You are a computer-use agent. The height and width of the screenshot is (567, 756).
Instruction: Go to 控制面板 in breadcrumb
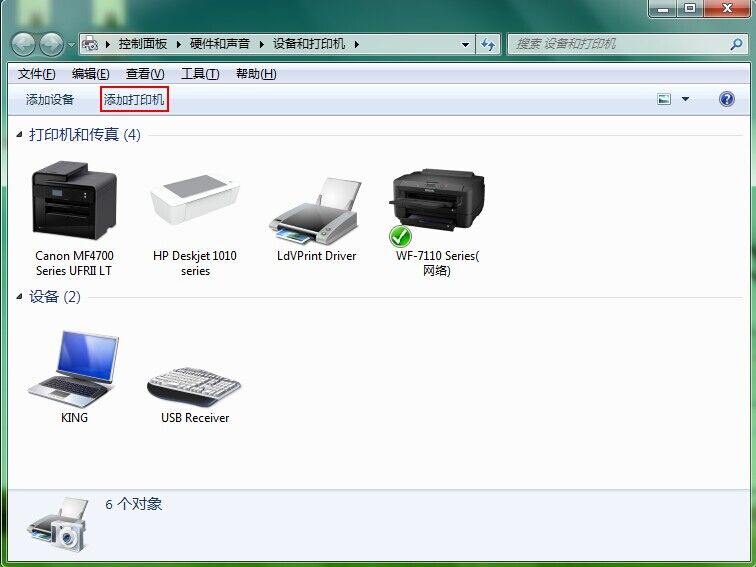pyautogui.click(x=143, y=44)
